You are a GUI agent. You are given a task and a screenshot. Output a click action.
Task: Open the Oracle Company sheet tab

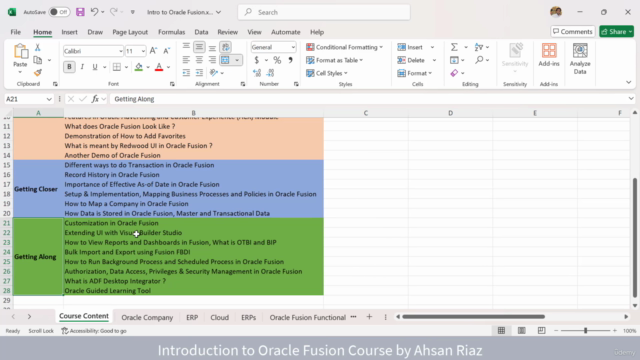pos(147,317)
